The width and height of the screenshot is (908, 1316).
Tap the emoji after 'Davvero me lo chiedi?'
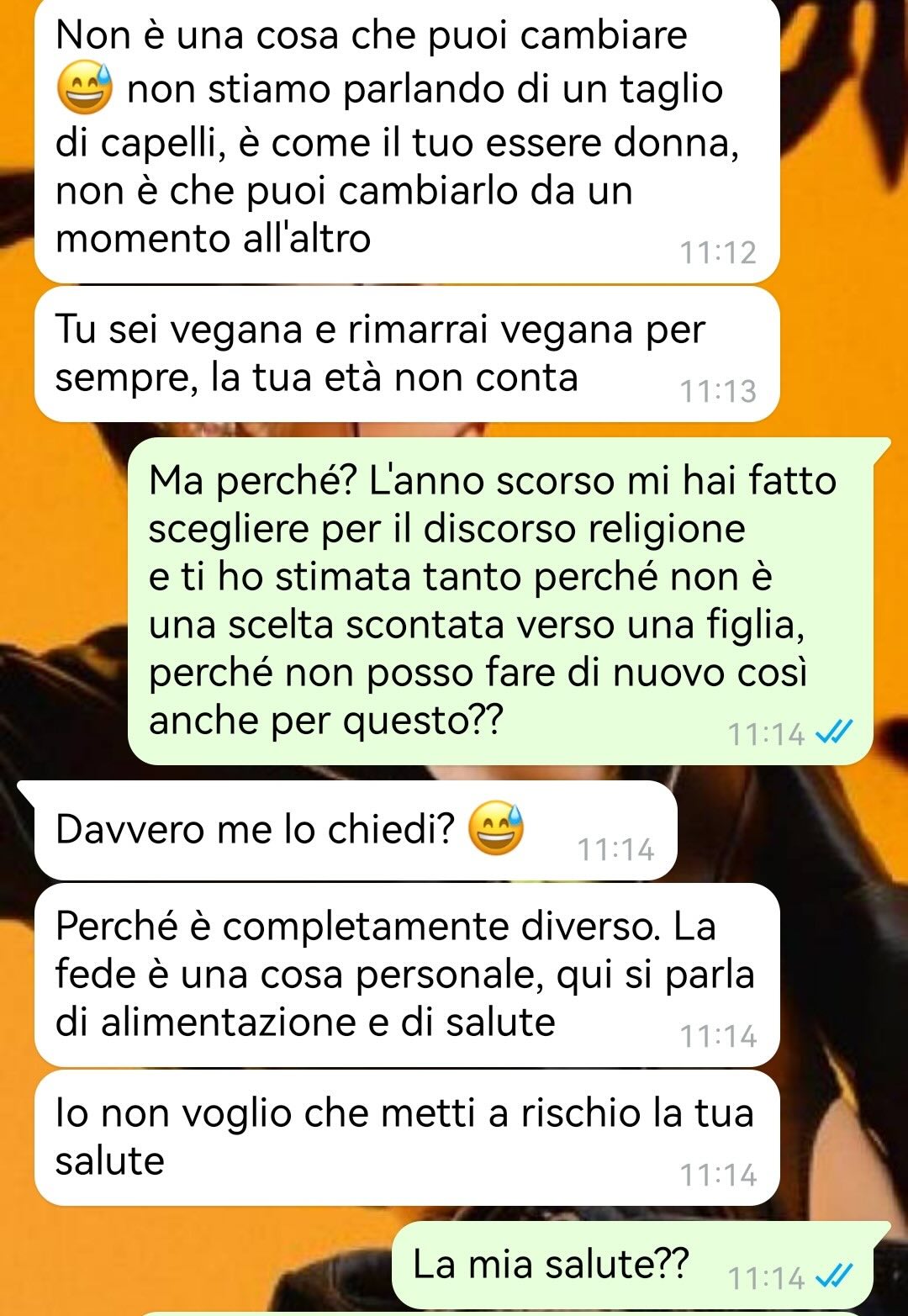pos(495,828)
